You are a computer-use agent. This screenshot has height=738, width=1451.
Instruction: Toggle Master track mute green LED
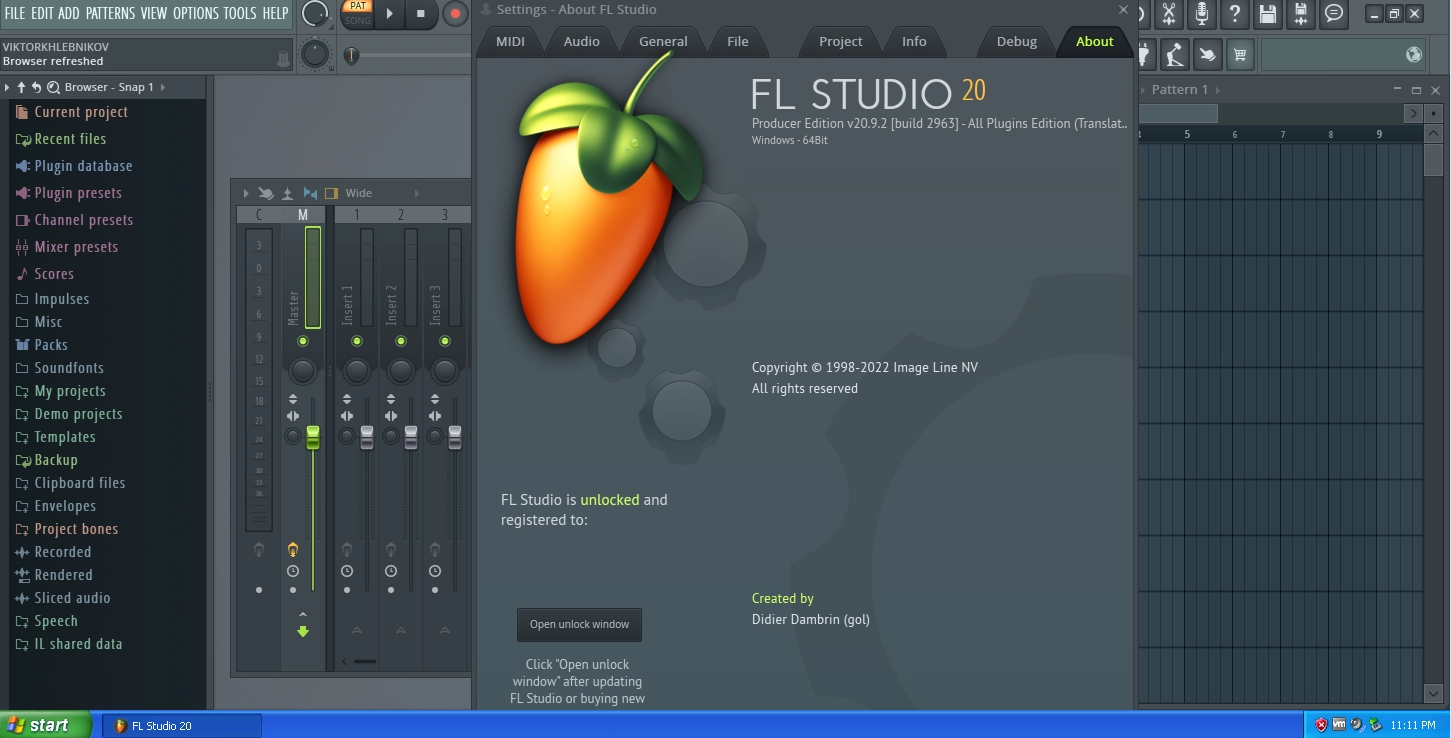coord(303,341)
